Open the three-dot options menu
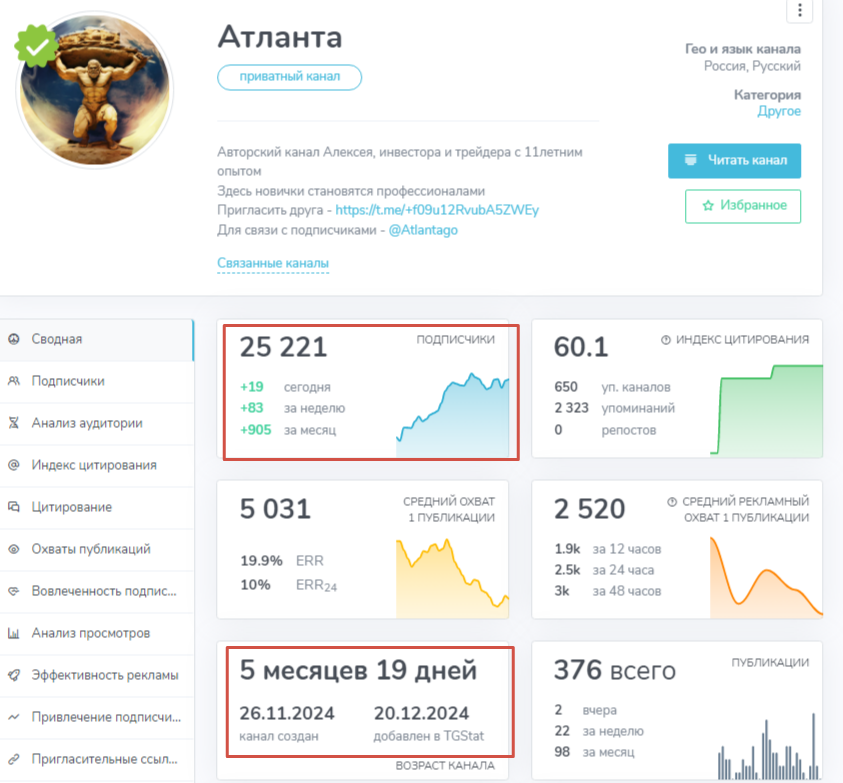 pyautogui.click(x=799, y=10)
